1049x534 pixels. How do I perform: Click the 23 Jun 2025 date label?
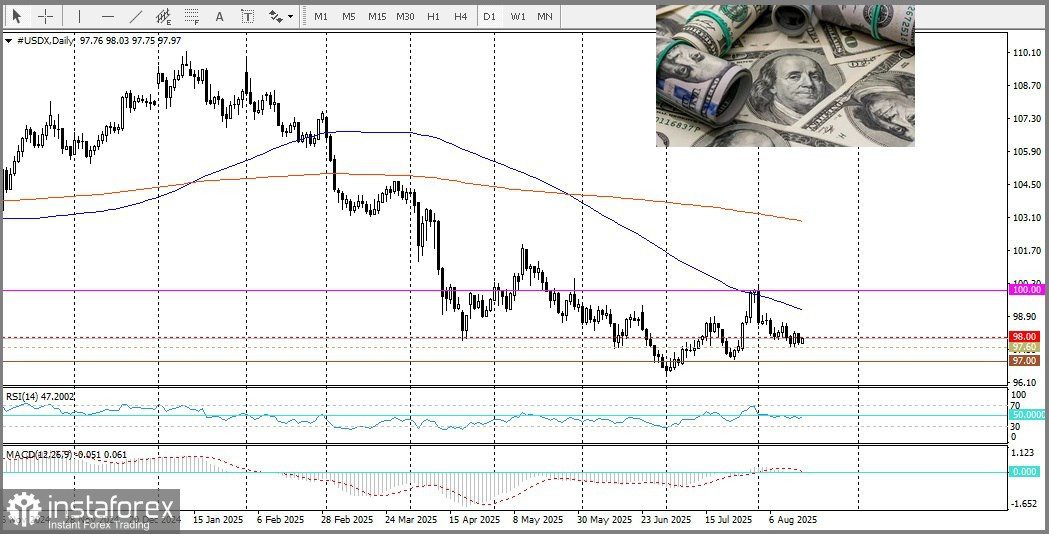[x=666, y=519]
